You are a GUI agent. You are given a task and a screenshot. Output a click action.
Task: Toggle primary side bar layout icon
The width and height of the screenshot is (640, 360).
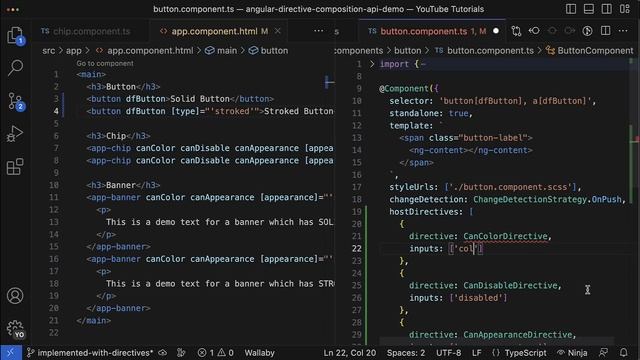click(571, 9)
